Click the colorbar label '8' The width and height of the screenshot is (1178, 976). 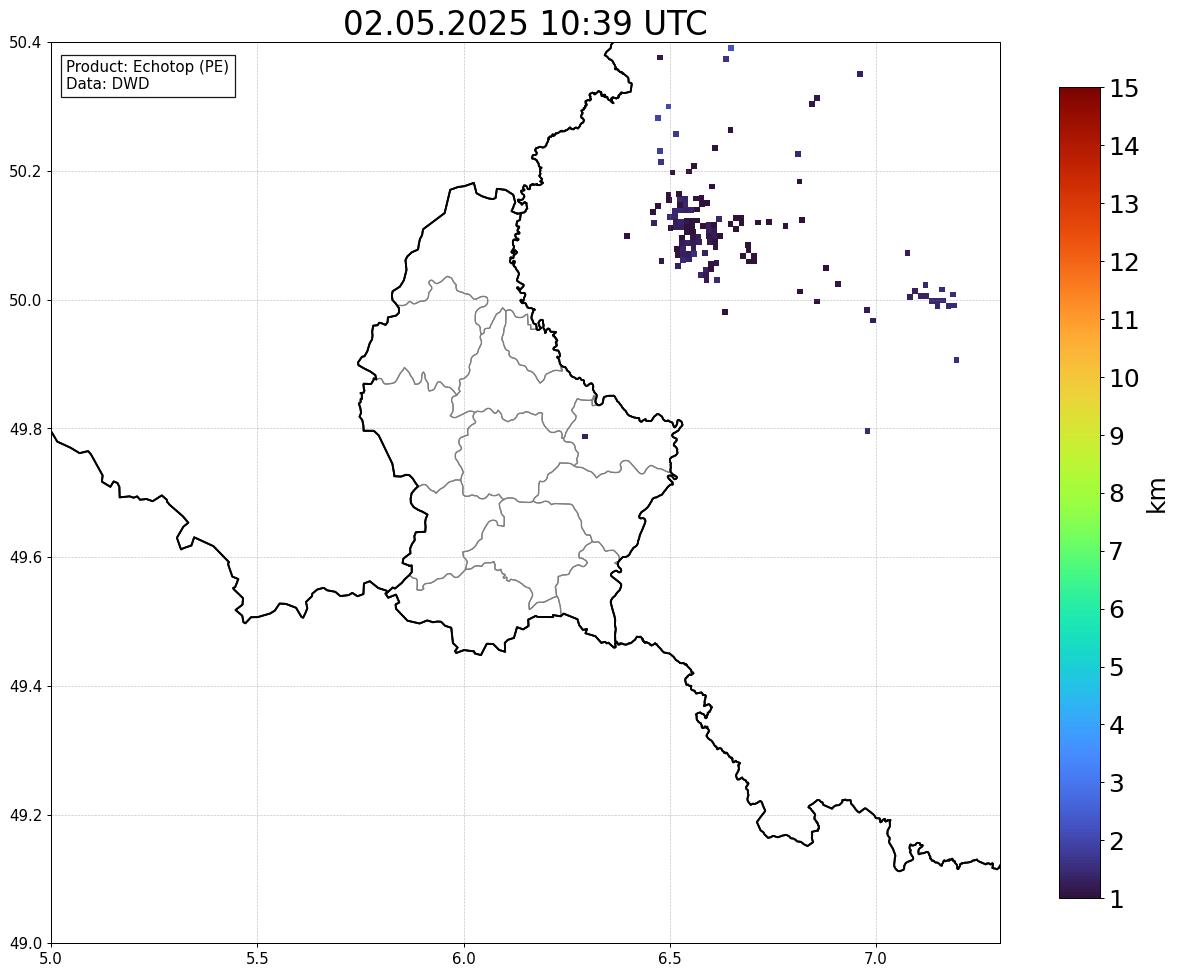tap(1117, 494)
